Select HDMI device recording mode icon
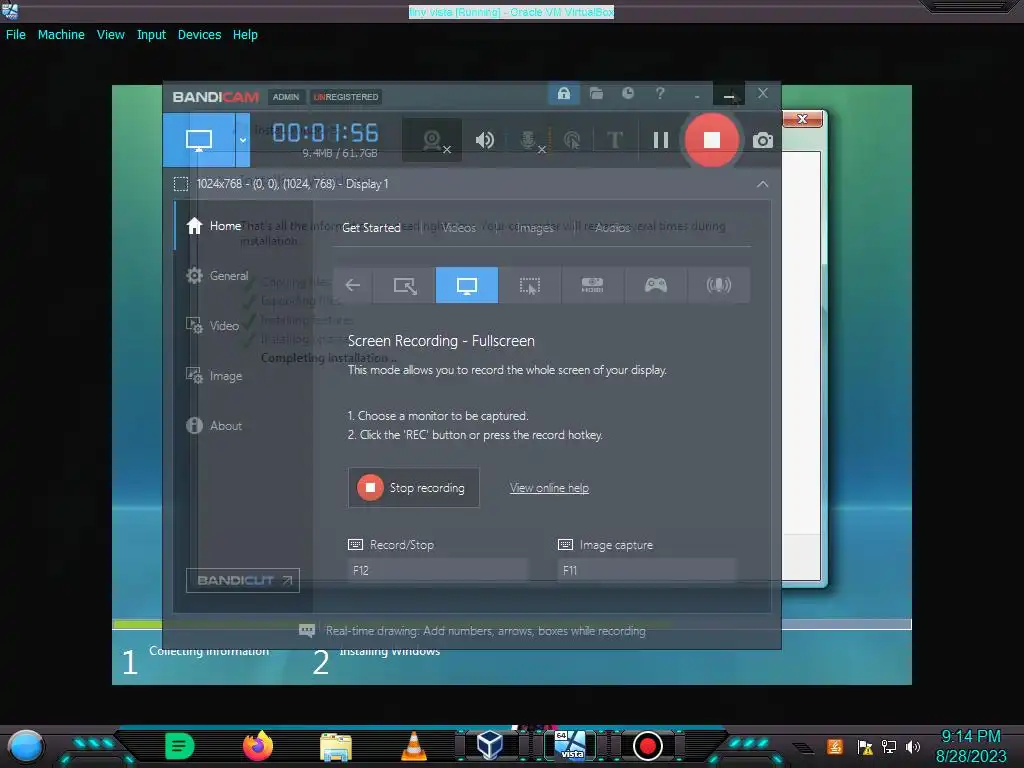This screenshot has width=1024, height=768. tap(592, 285)
